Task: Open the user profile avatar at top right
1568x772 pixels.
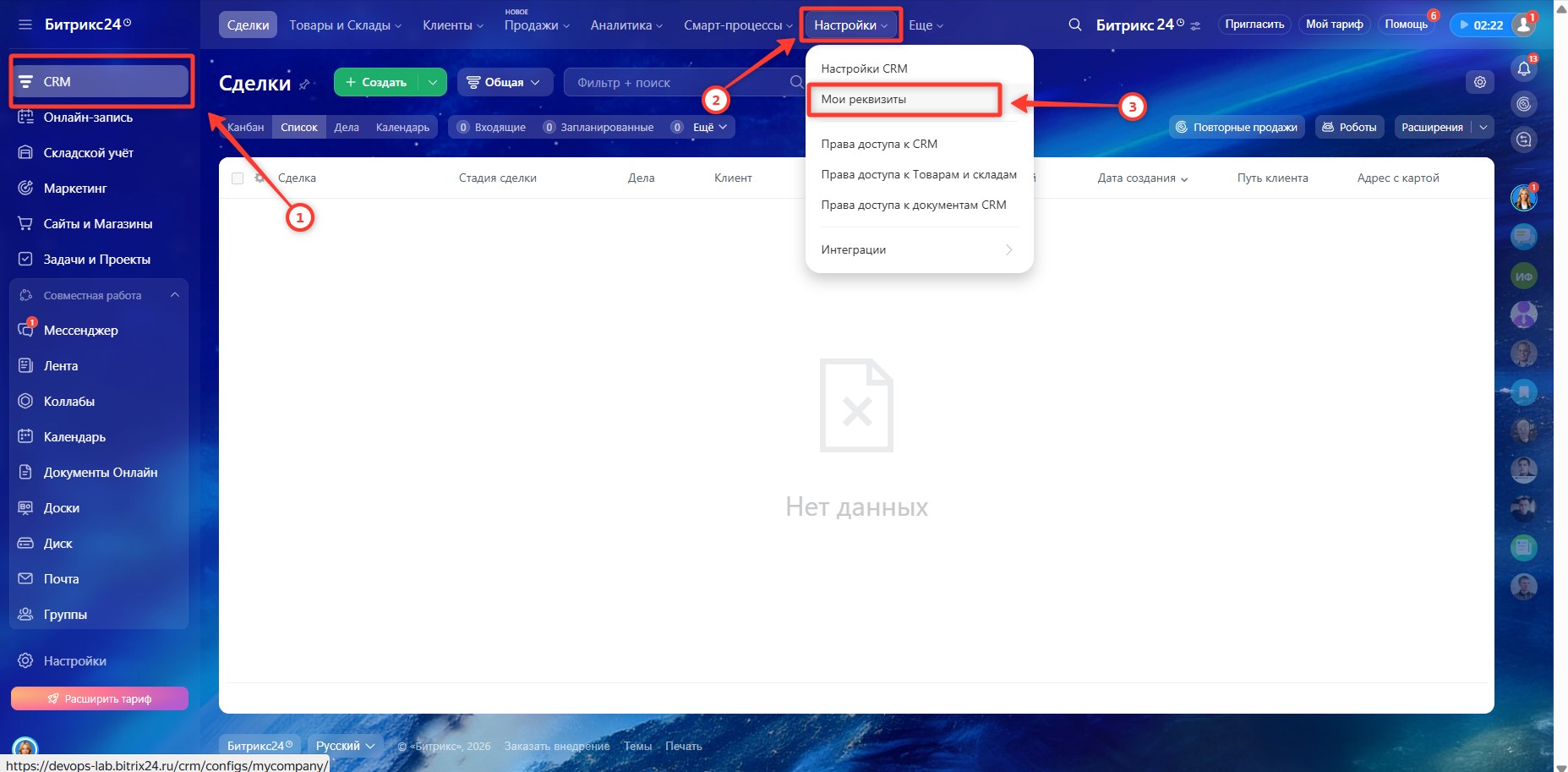Action: pyautogui.click(x=1524, y=25)
